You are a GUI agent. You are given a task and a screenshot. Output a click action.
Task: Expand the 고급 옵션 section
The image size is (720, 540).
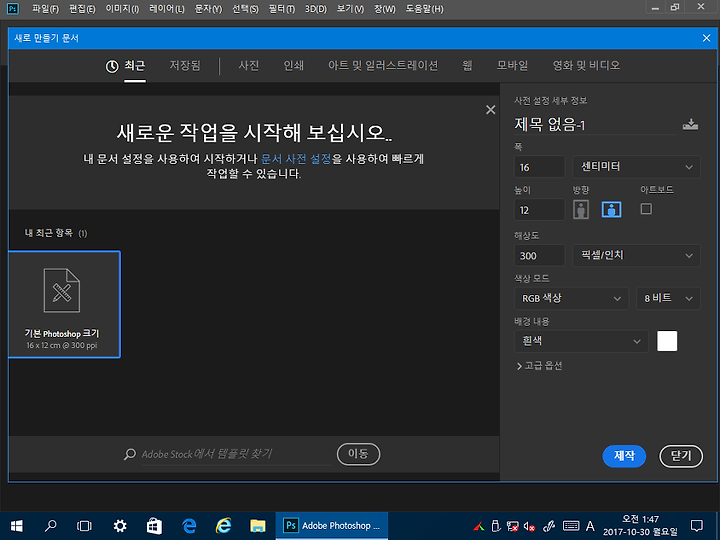(x=540, y=366)
